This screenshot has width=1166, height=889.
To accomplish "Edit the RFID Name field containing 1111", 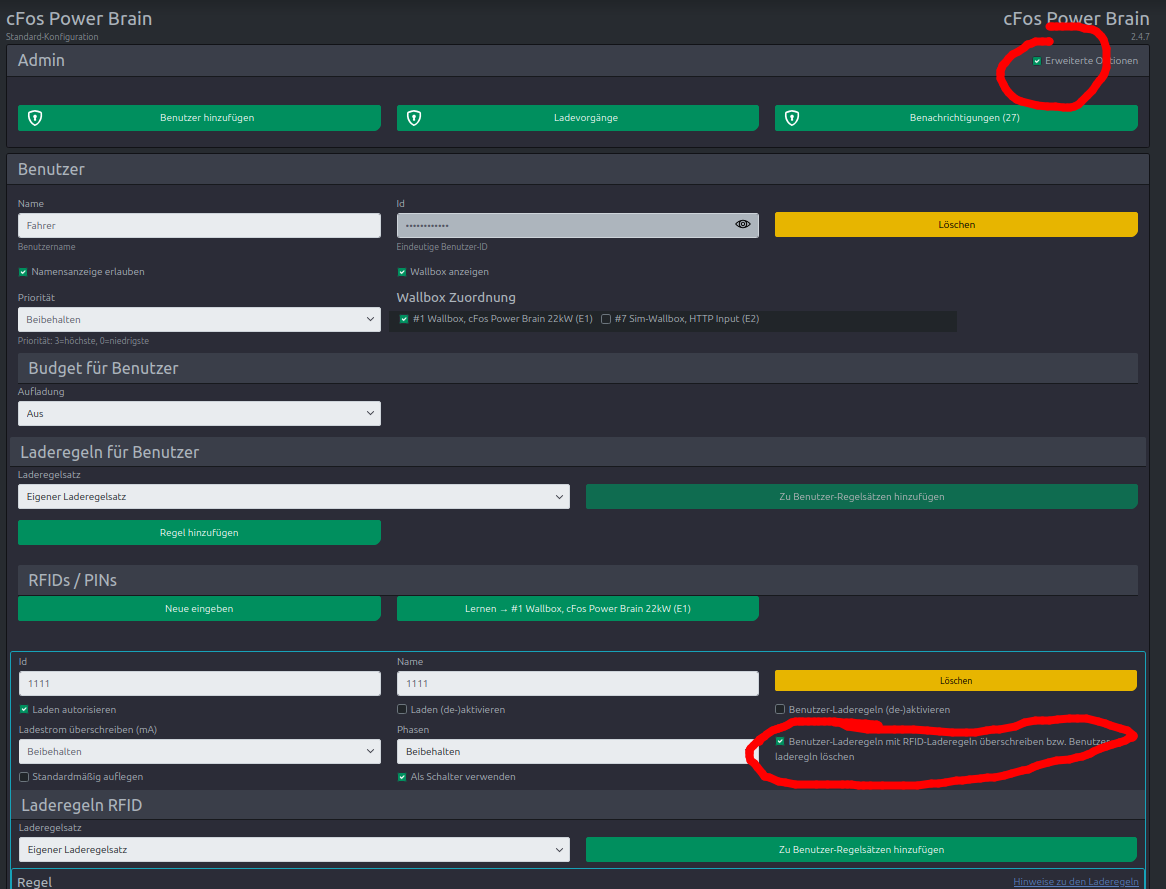I will [578, 684].
